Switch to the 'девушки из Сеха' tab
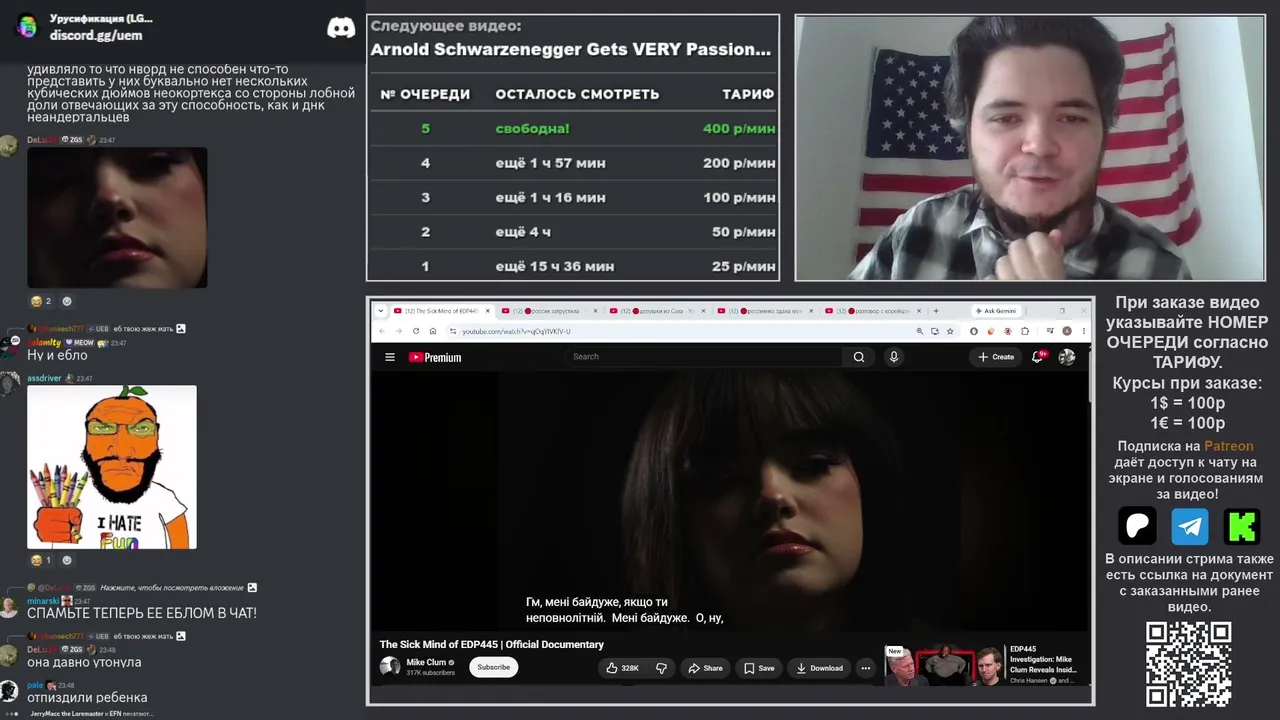The image size is (1280, 720). 656,311
